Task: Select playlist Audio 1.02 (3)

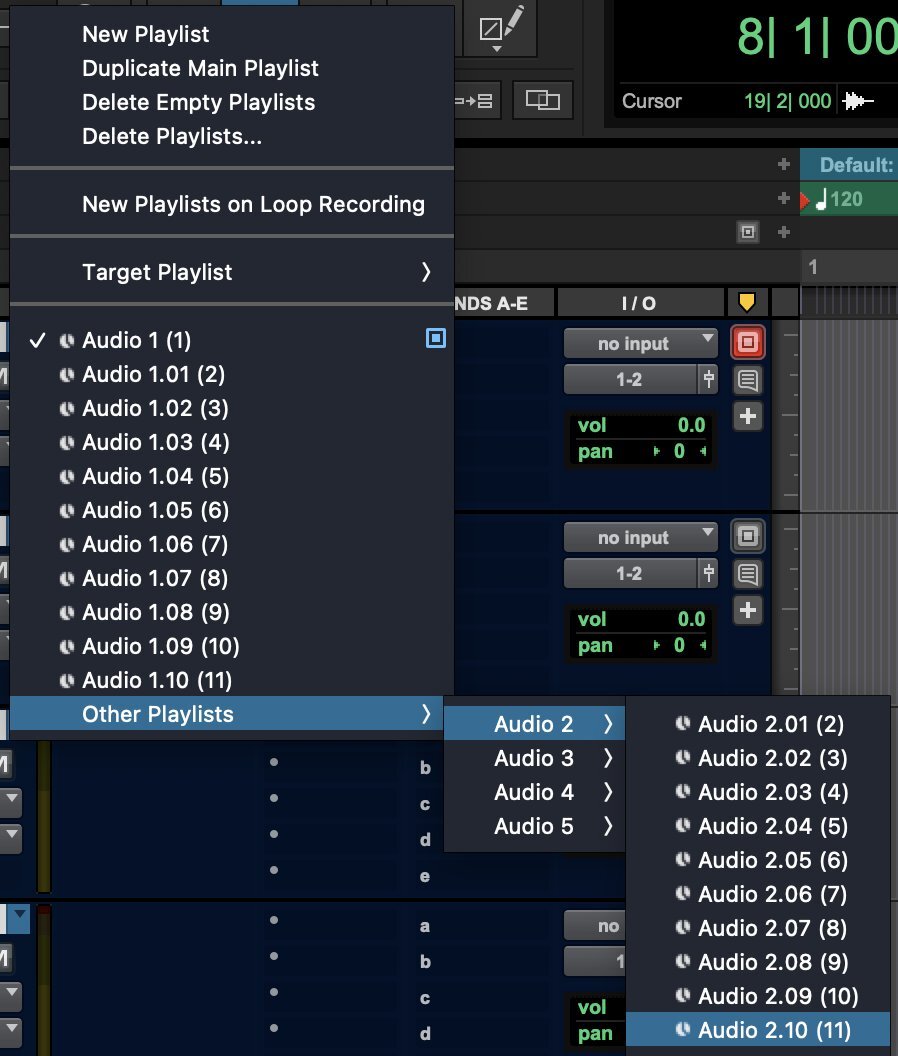Action: pyautogui.click(x=232, y=408)
